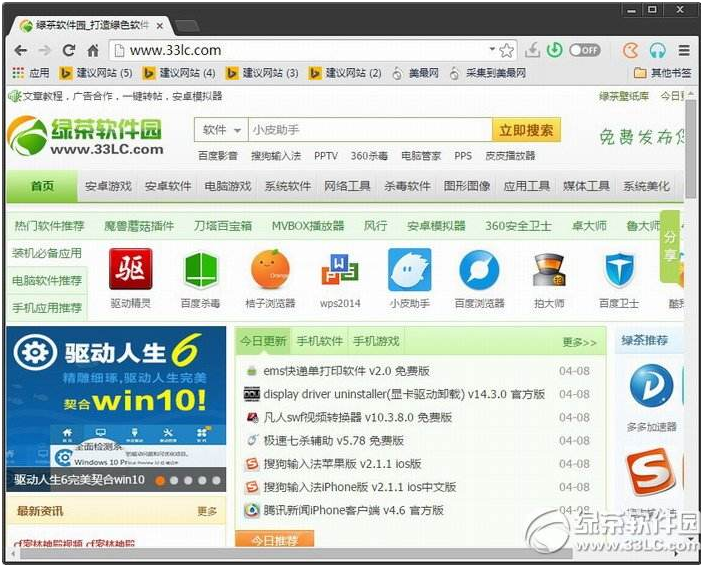Viewport: 701px width, 565px height.
Task: Open ems快递单打印软件 v2.0 免费版
Action: (346, 371)
